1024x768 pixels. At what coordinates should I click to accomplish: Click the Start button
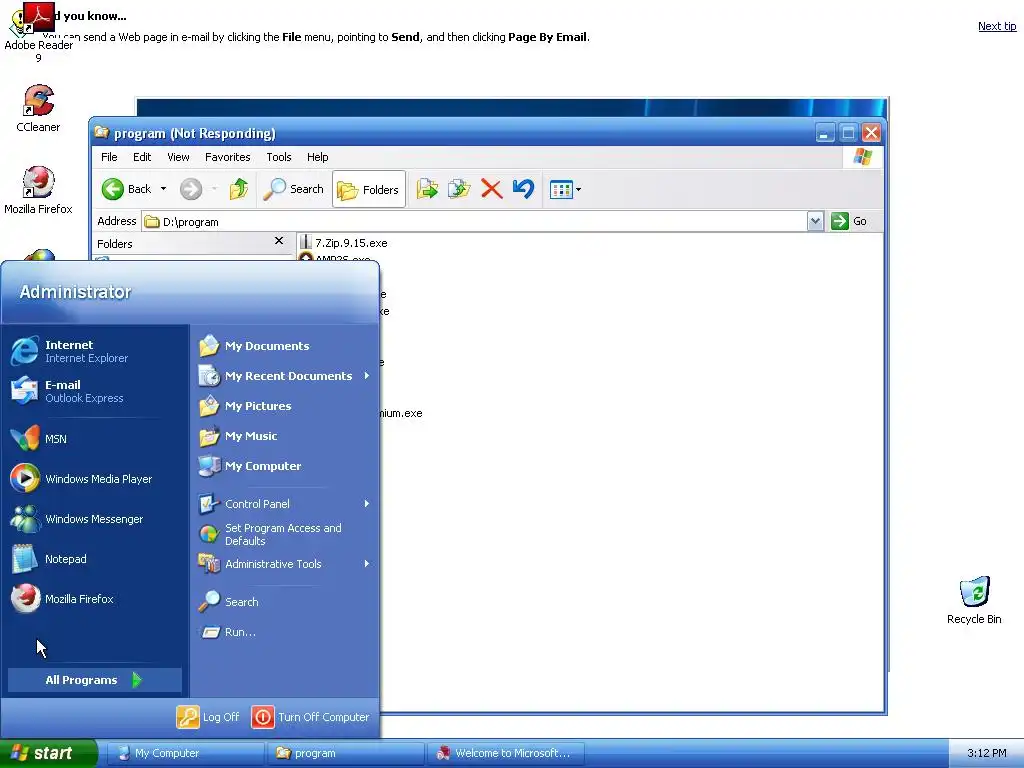pyautogui.click(x=48, y=753)
